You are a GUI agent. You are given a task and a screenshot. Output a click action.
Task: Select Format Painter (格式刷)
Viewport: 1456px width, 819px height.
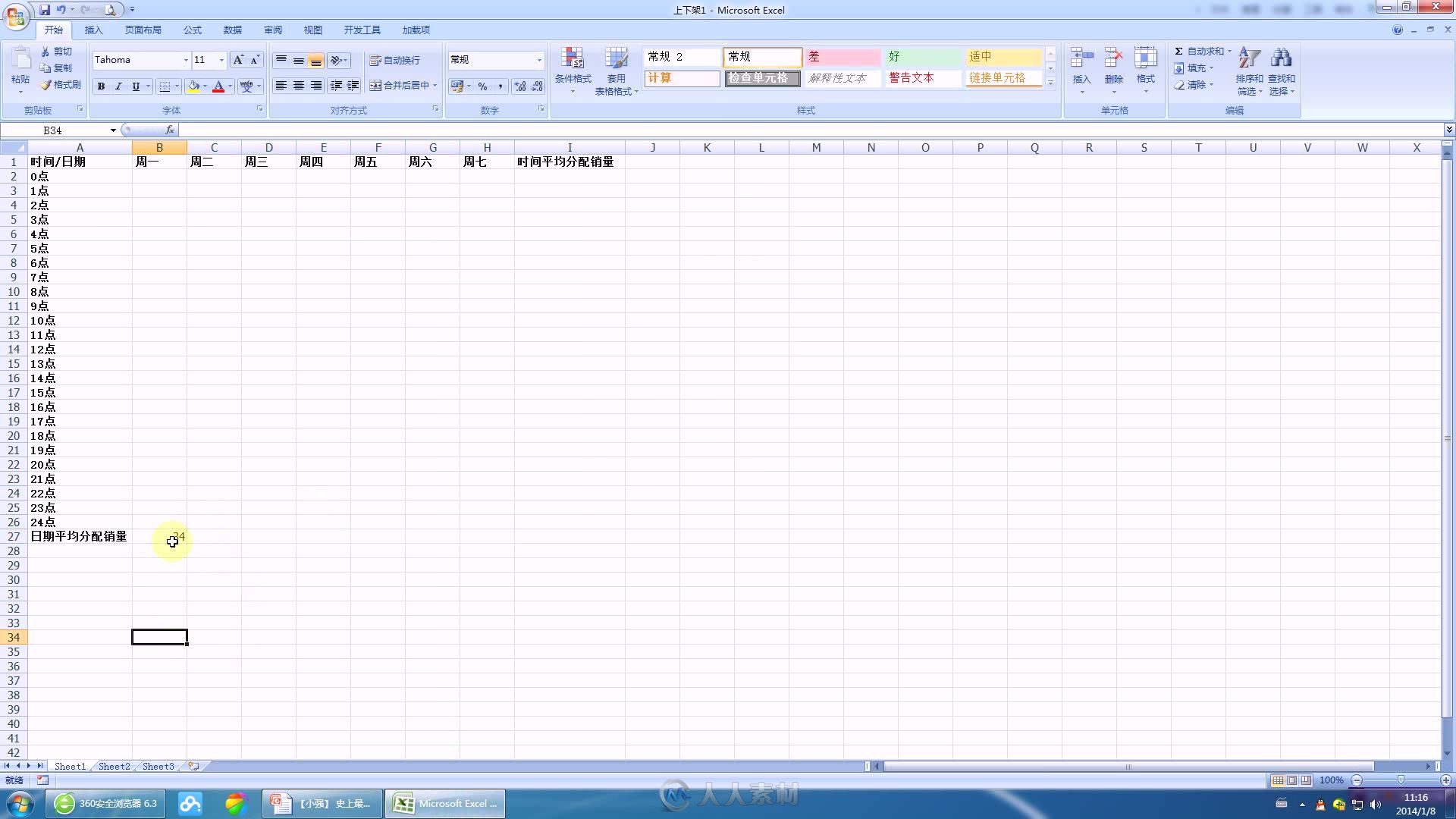pyautogui.click(x=61, y=85)
